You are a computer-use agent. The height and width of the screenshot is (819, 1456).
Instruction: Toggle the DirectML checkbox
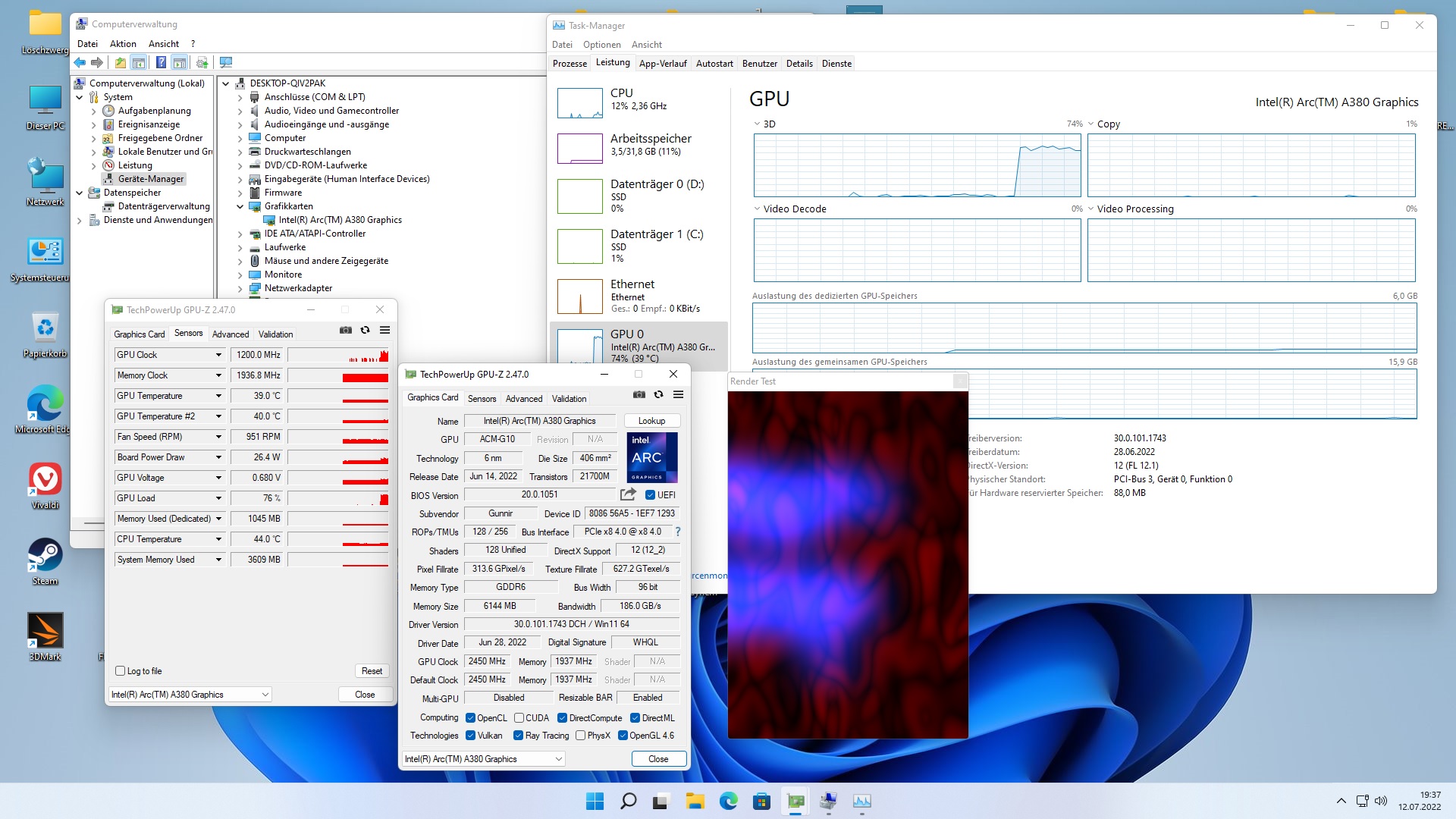[x=635, y=718]
